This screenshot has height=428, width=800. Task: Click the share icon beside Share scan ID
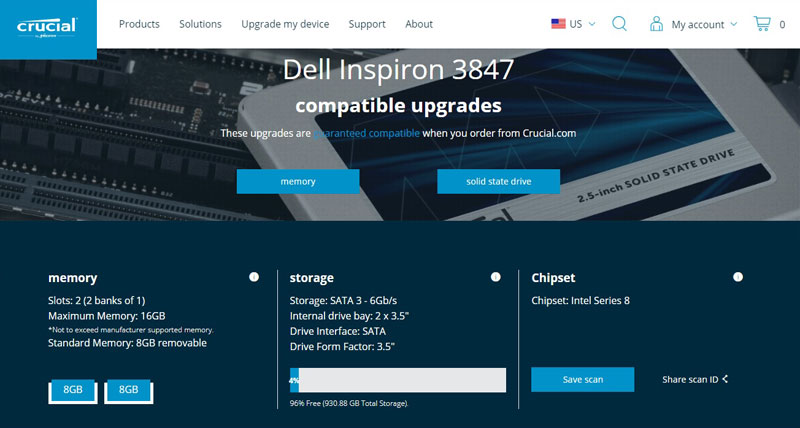(725, 379)
